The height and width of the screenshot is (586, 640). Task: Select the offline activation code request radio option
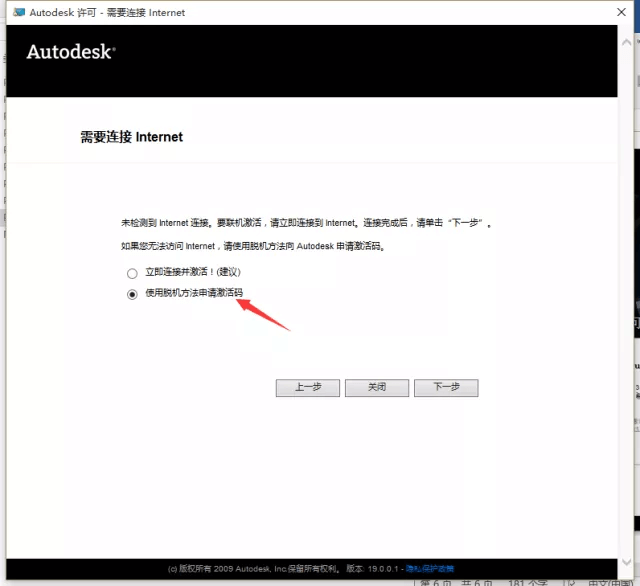(x=132, y=294)
